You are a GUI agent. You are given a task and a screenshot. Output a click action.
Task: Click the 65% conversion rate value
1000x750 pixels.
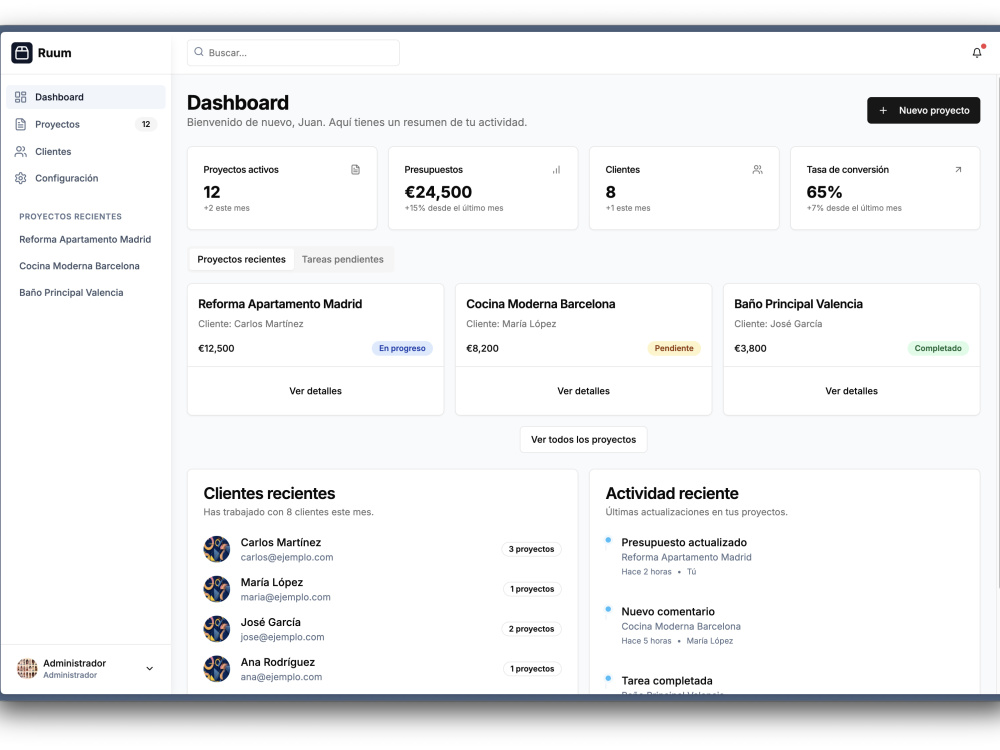pos(824,192)
